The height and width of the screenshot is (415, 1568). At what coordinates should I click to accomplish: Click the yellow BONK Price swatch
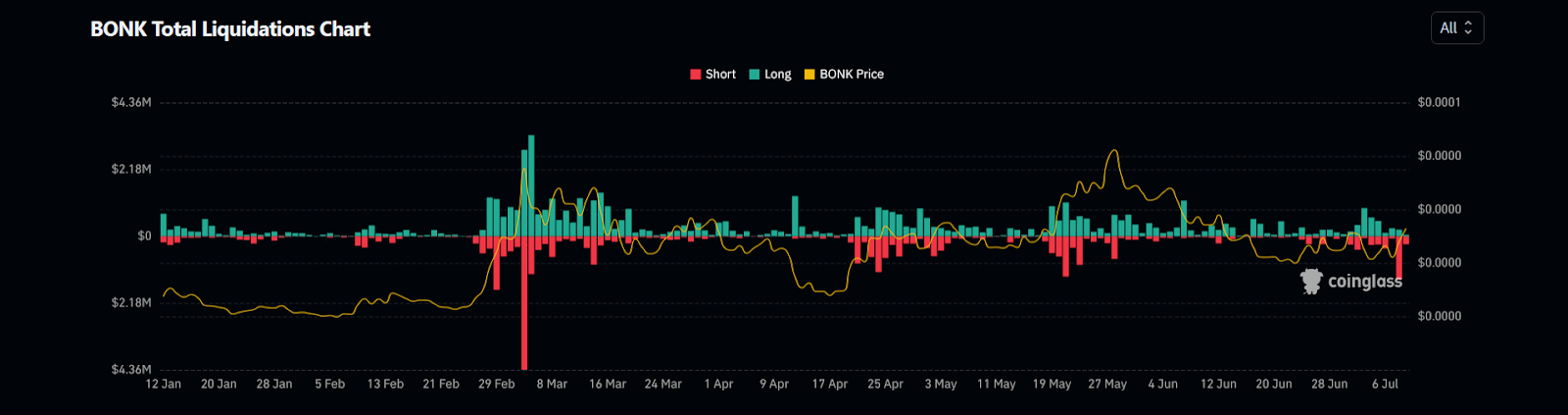[809, 75]
